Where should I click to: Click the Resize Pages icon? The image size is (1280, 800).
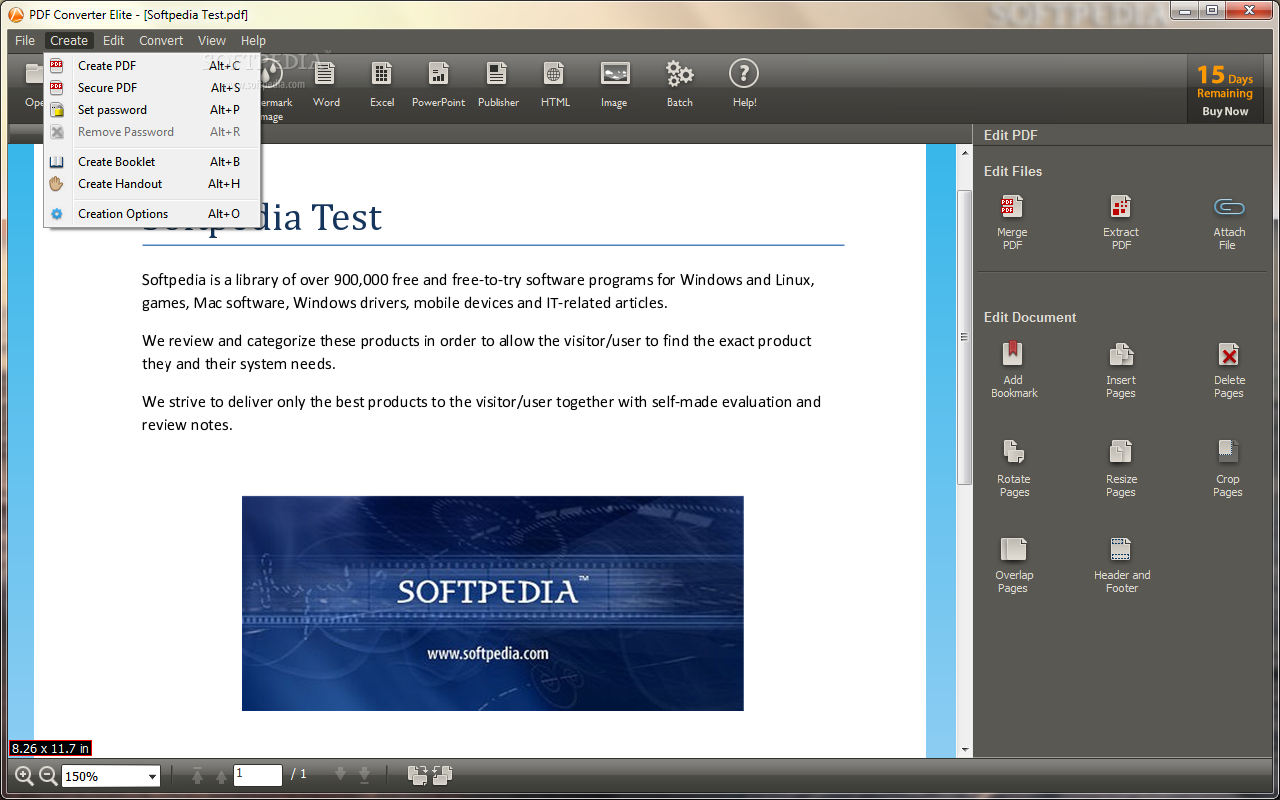coord(1121,452)
